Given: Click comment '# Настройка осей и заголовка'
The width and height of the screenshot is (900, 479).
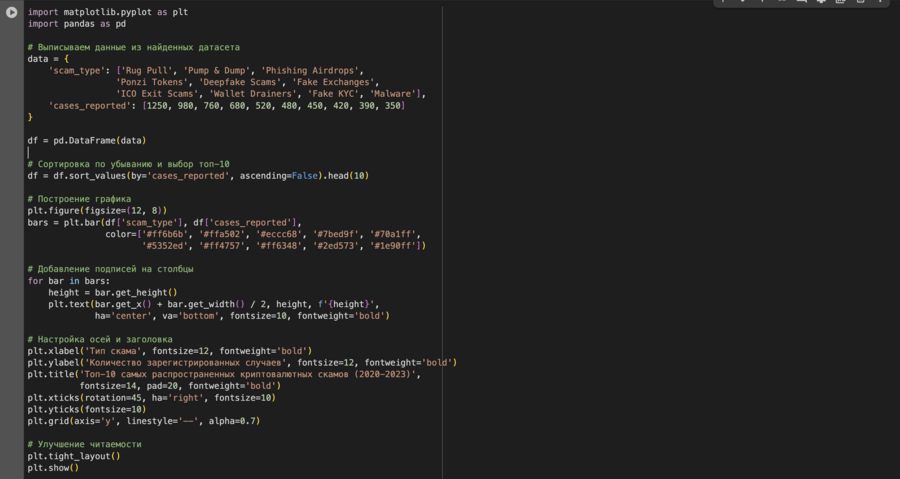Looking at the screenshot, I should click(100, 340).
